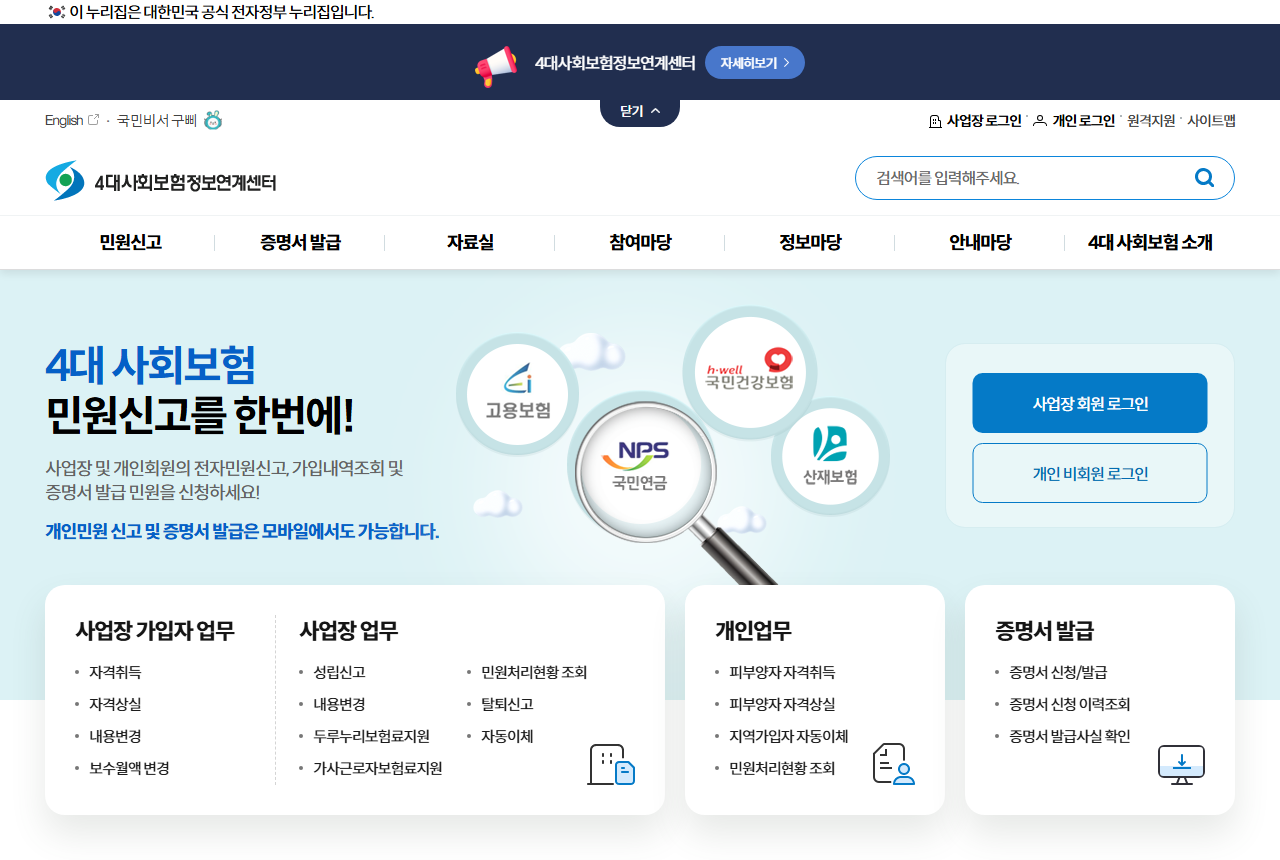Collapse the banner with 닫기 toggle
Image resolution: width=1280 pixels, height=860 pixels.
pyautogui.click(x=640, y=111)
